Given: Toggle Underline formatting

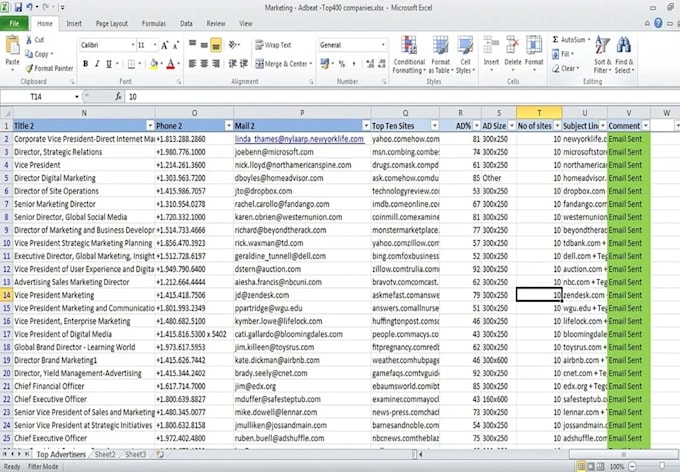Looking at the screenshot, I should click(x=109, y=64).
